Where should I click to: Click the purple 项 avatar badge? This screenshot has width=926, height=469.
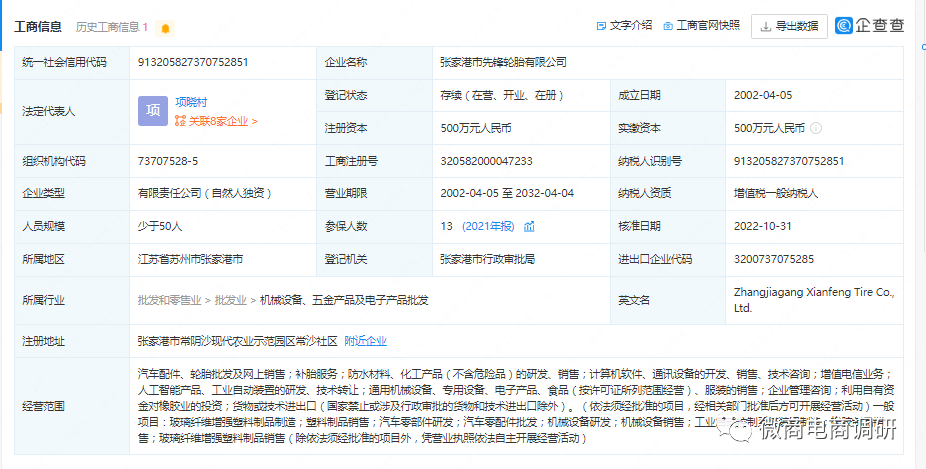coord(153,111)
